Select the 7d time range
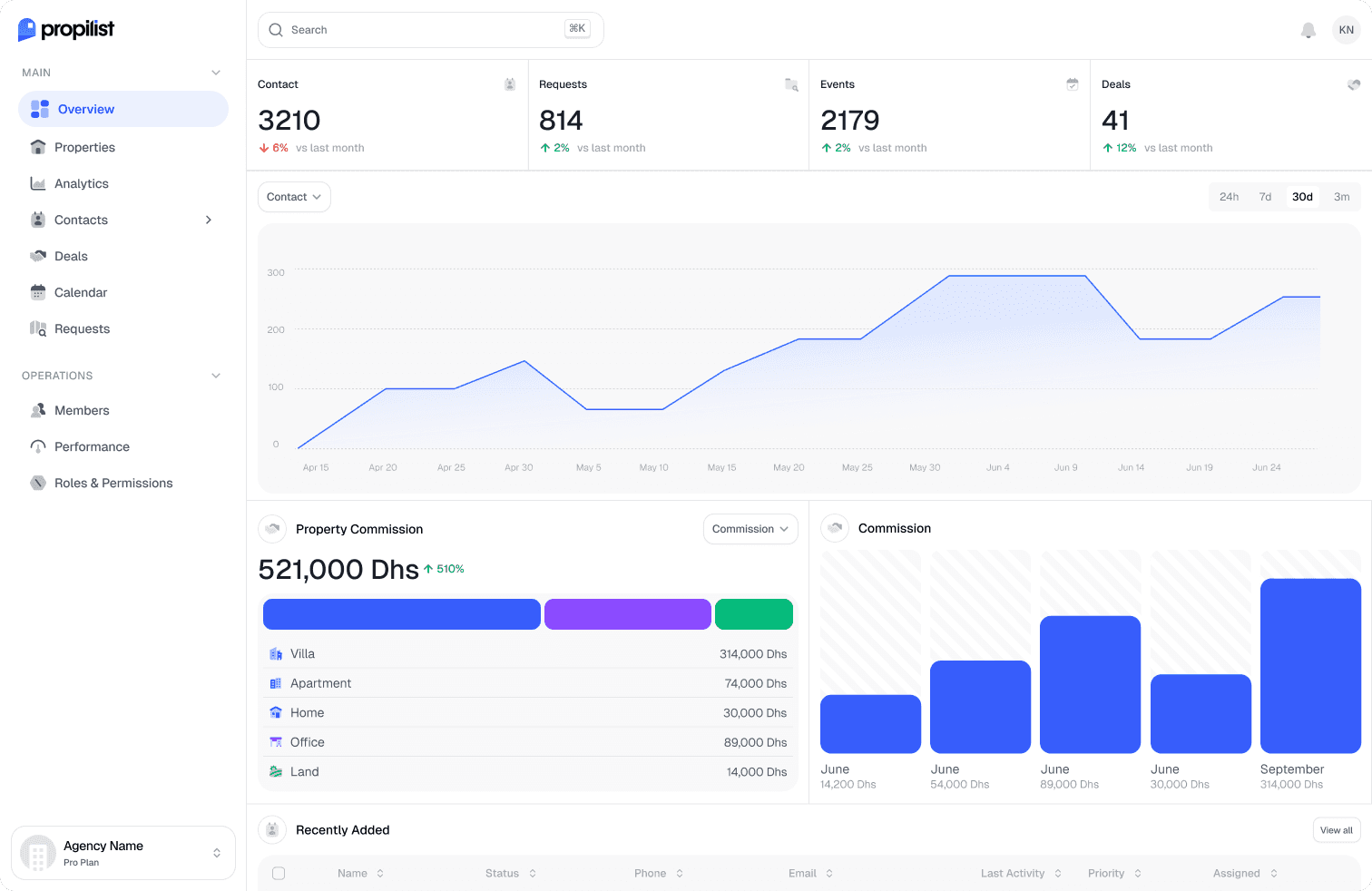This screenshot has width=1372, height=891. (x=1265, y=197)
